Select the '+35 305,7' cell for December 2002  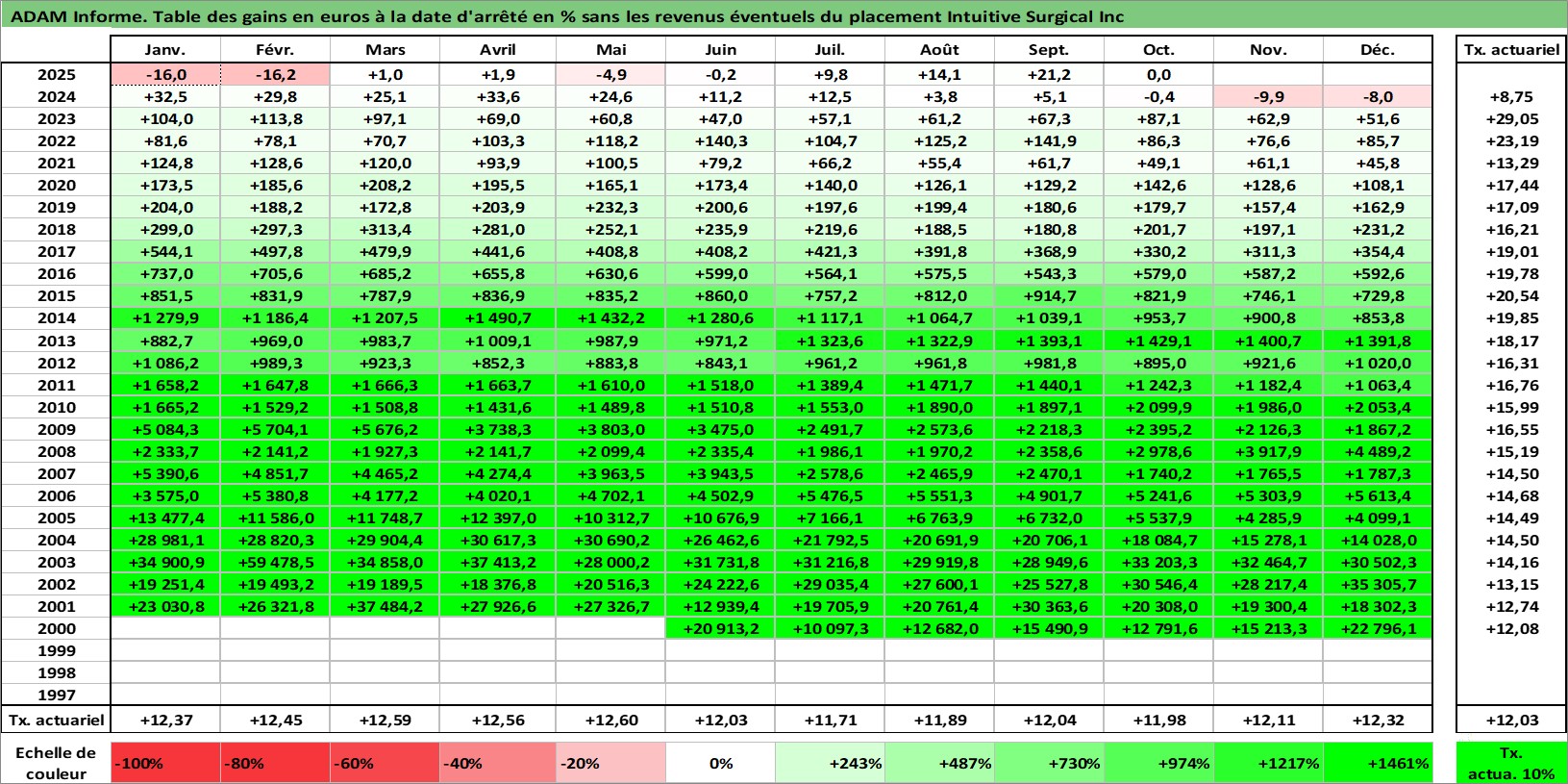pyautogui.click(x=1378, y=584)
